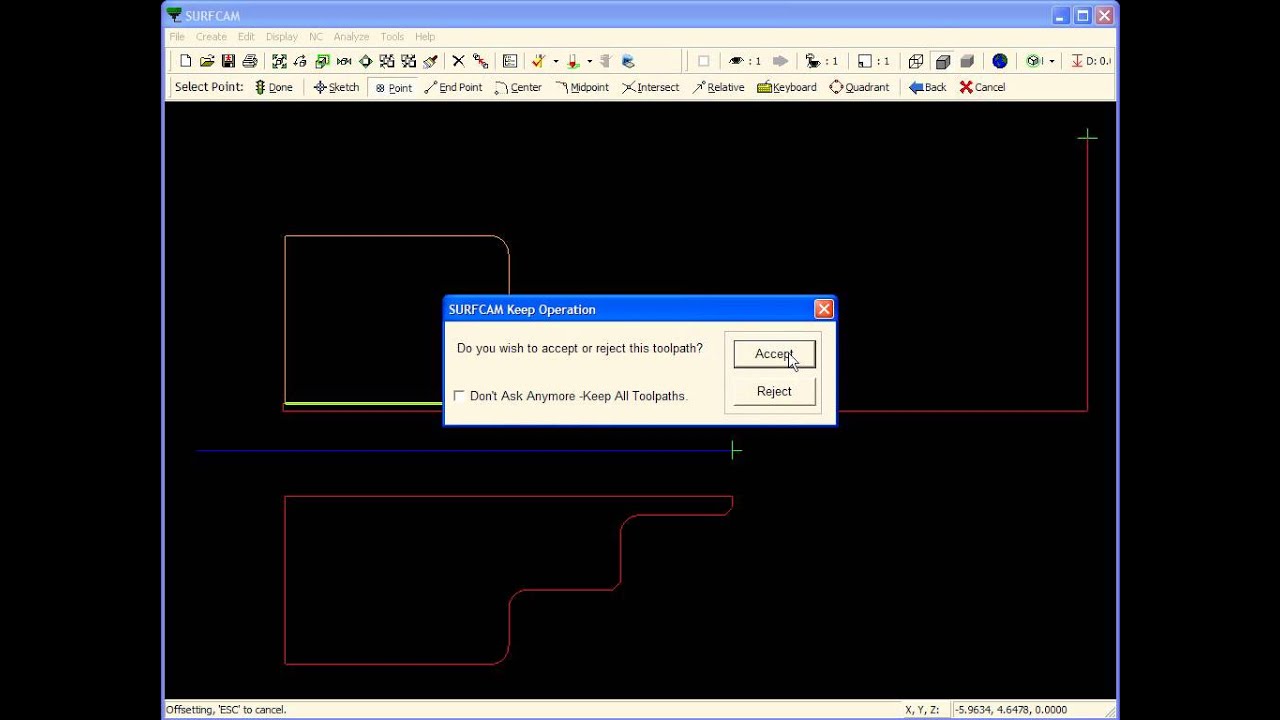The height and width of the screenshot is (720, 1280).
Task: Open the Display menu
Action: tap(282, 37)
